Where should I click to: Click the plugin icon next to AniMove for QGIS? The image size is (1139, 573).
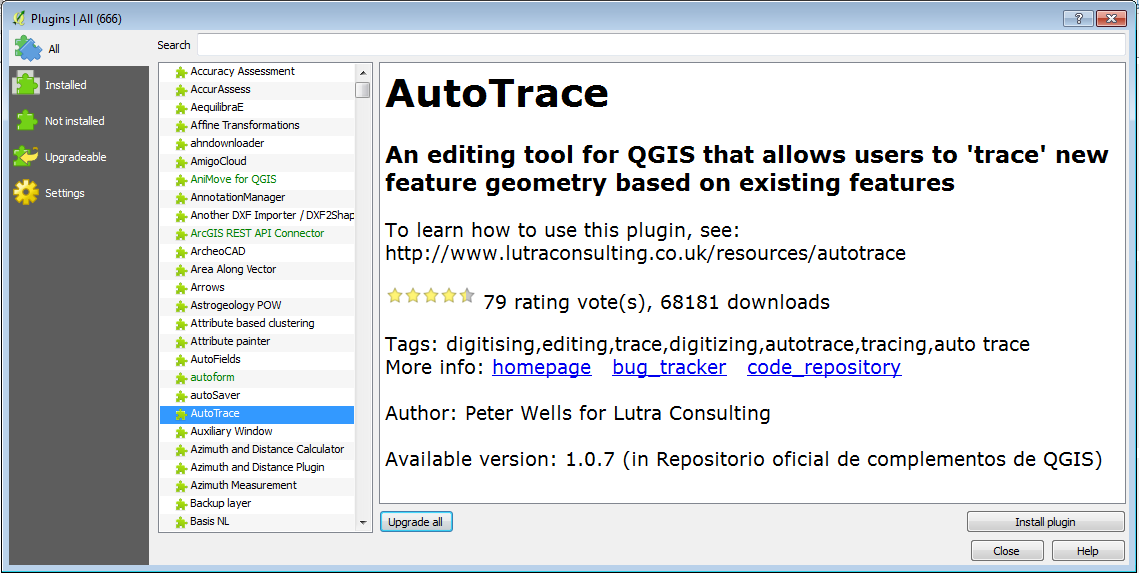click(181, 179)
